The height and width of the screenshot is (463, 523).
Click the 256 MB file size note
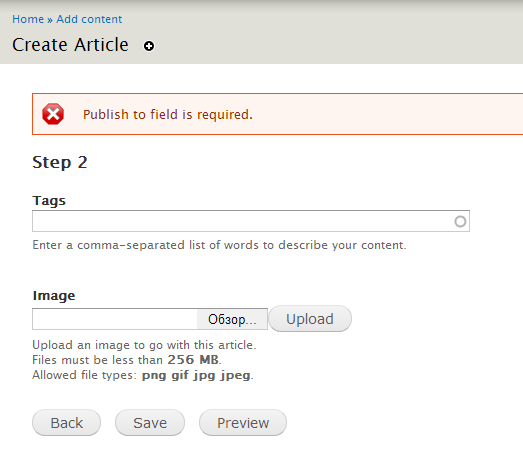click(x=127, y=360)
